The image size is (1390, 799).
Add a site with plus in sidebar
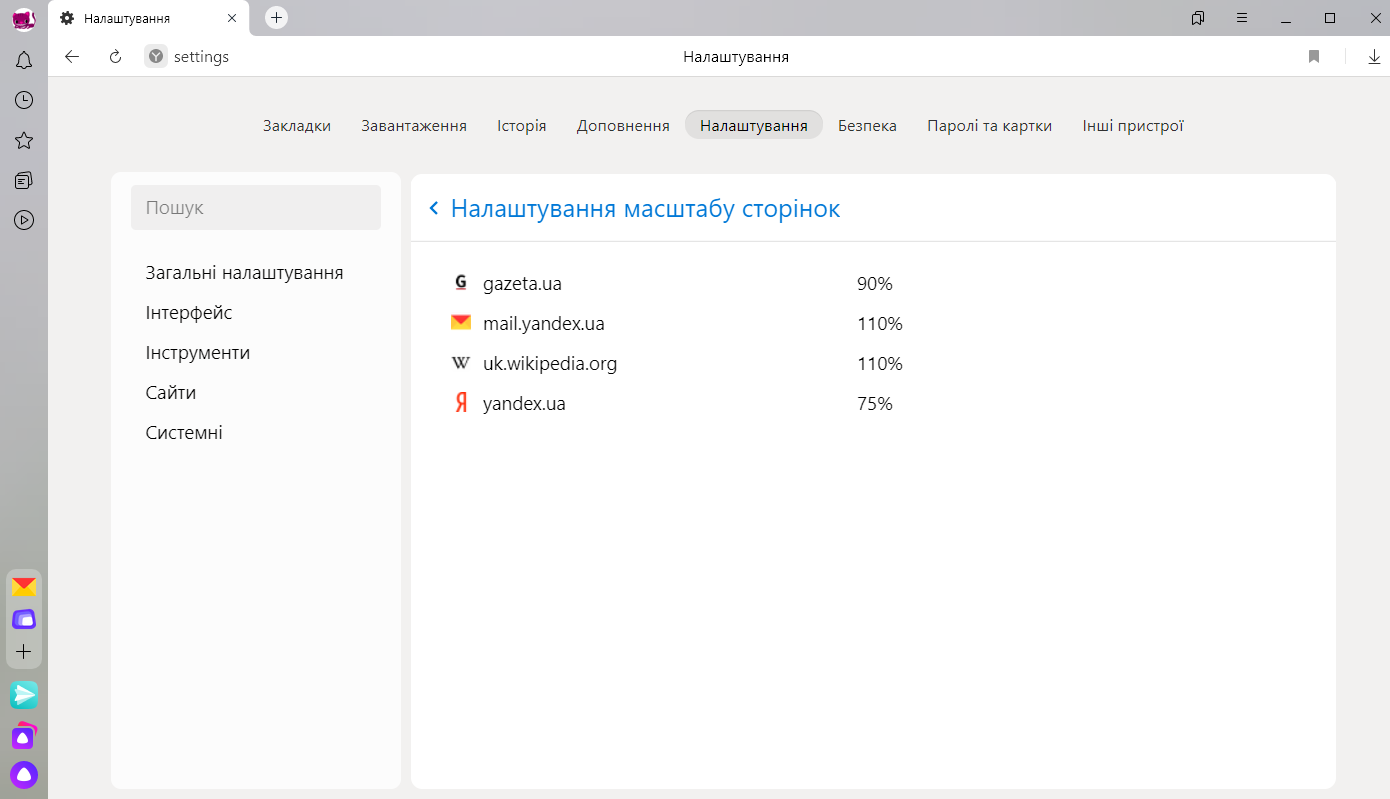(24, 652)
